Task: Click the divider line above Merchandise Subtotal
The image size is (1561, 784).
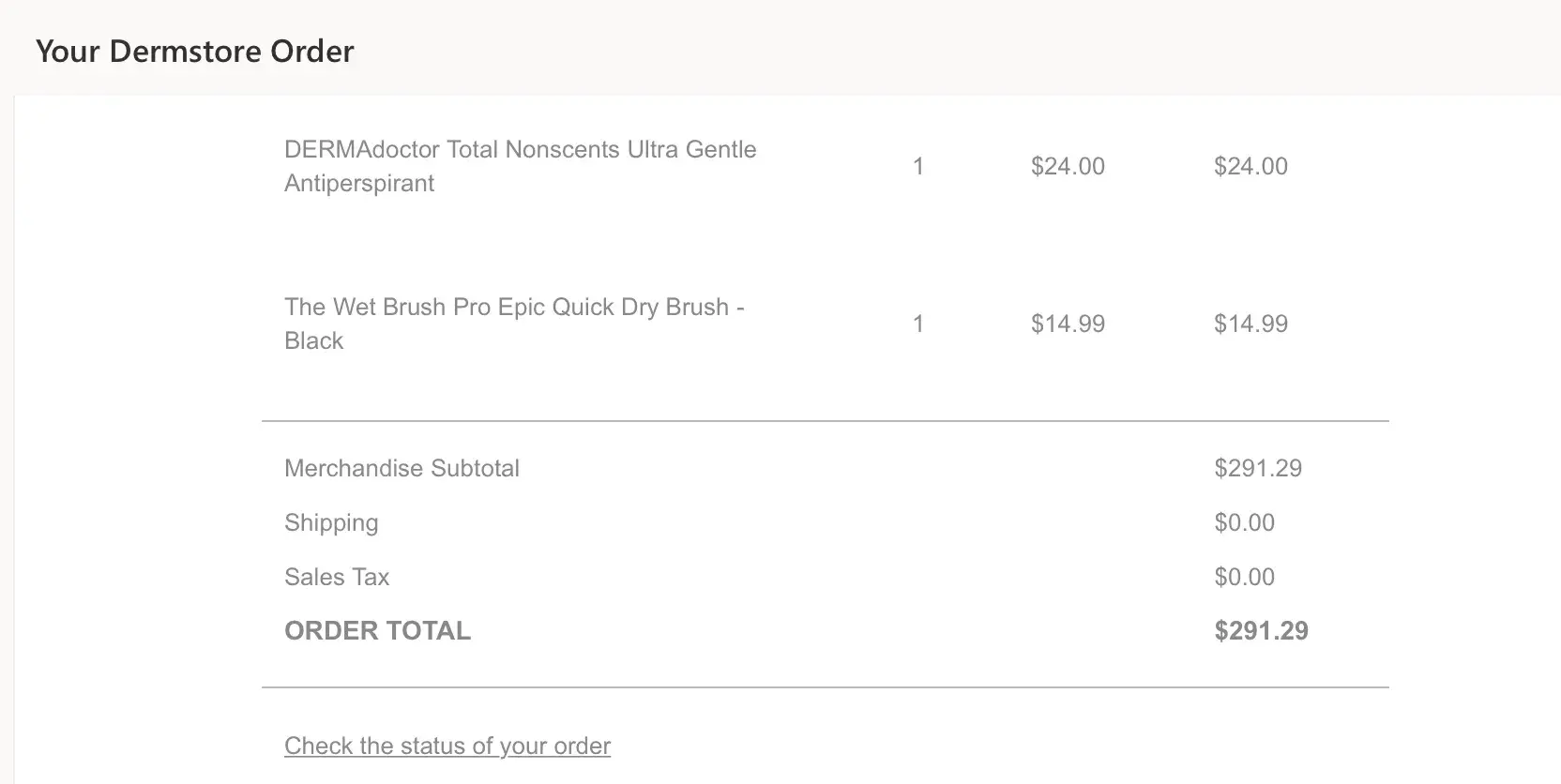Action: point(825,421)
